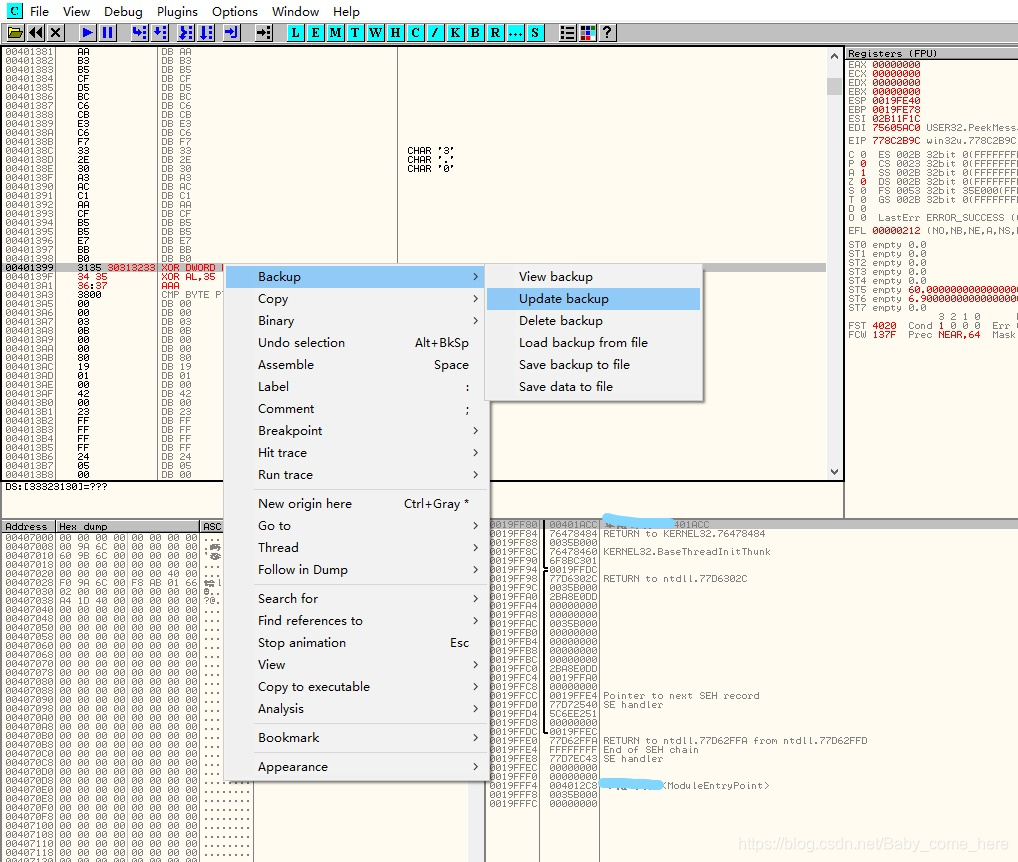Image resolution: width=1018 pixels, height=862 pixels.
Task: Open the Options menu
Action: pyautogui.click(x=234, y=12)
